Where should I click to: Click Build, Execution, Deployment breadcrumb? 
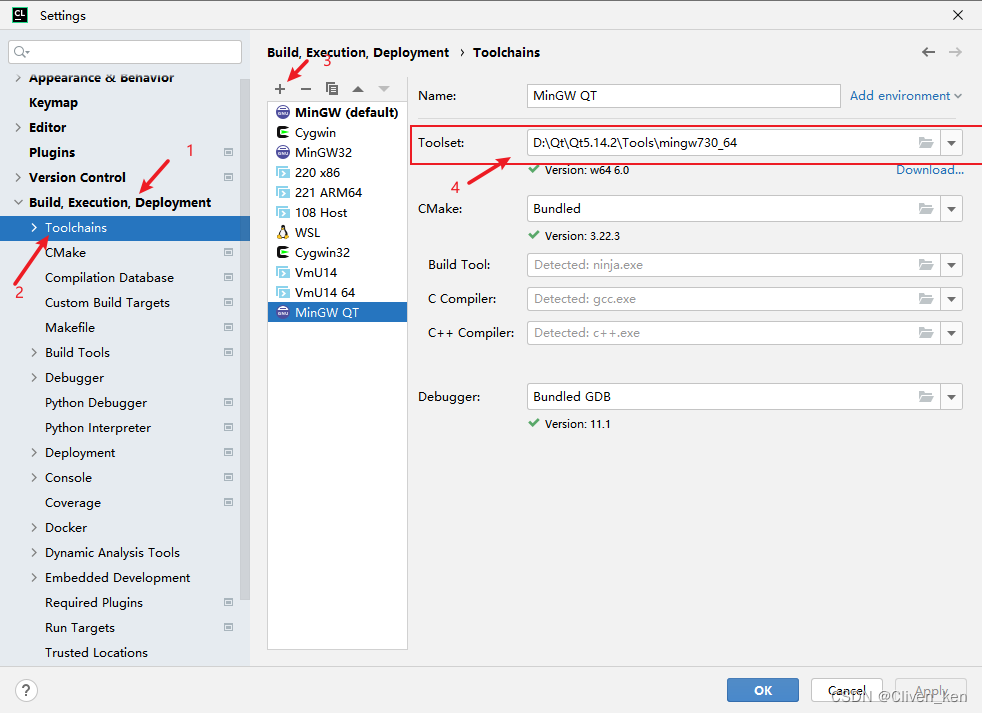[x=358, y=53]
